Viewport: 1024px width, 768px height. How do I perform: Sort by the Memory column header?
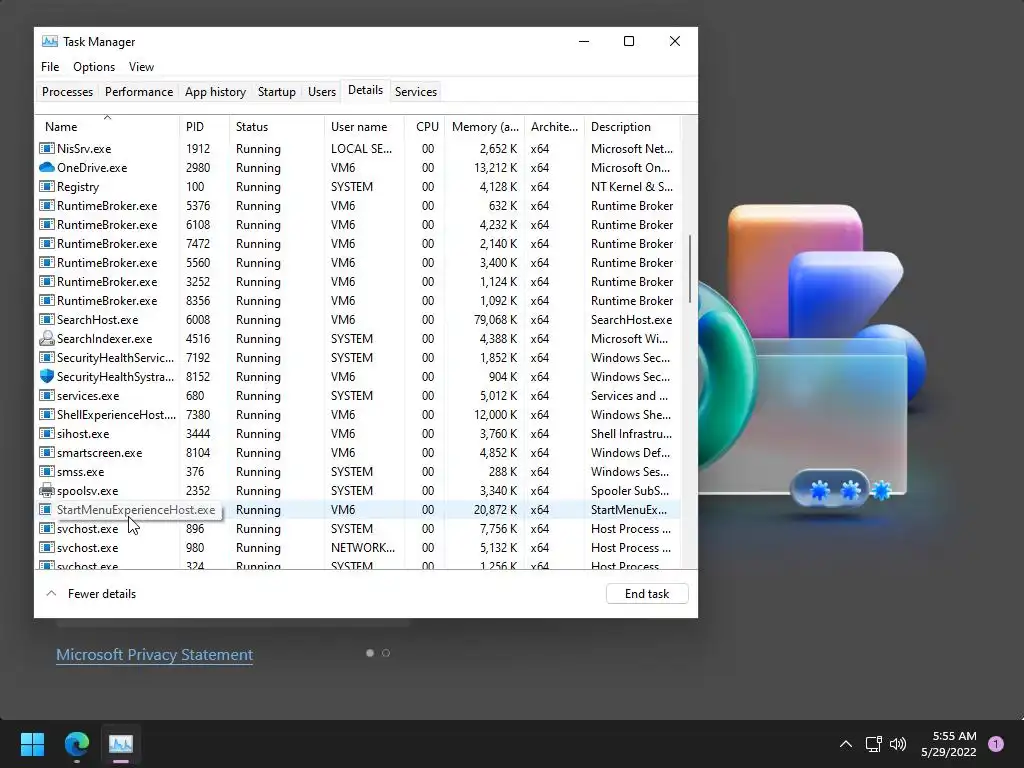[485, 127]
